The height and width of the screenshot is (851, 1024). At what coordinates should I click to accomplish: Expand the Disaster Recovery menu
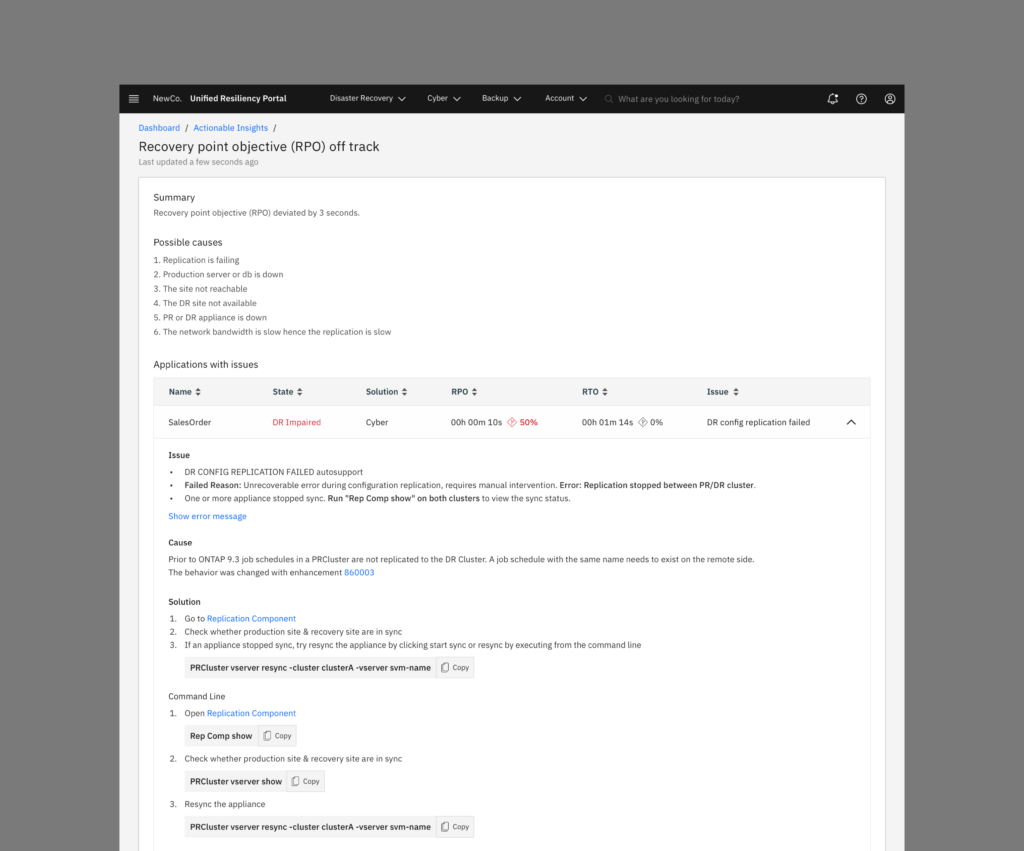(367, 99)
